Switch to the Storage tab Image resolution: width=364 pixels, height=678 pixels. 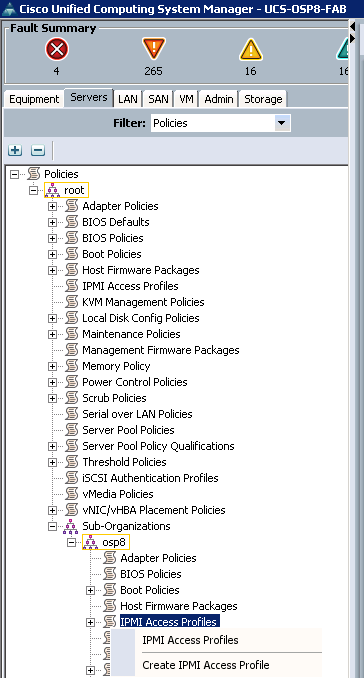point(263,99)
